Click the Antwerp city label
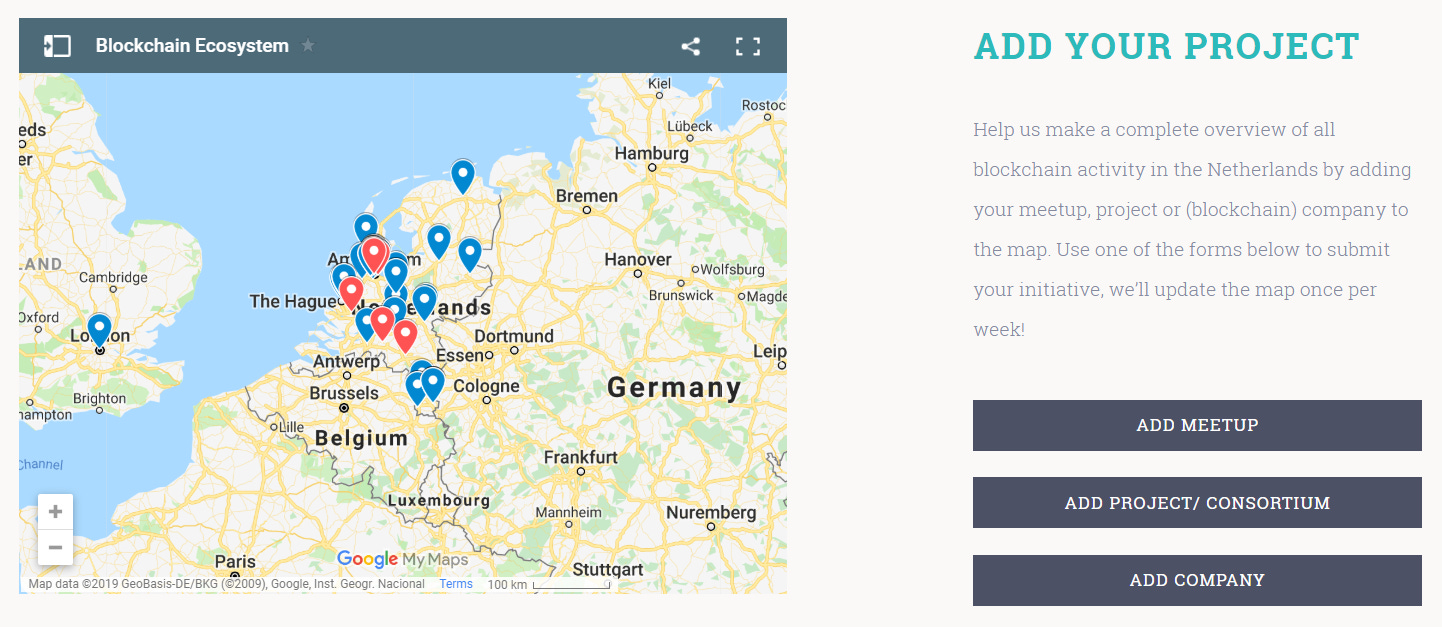This screenshot has height=627, width=1442. point(346,361)
